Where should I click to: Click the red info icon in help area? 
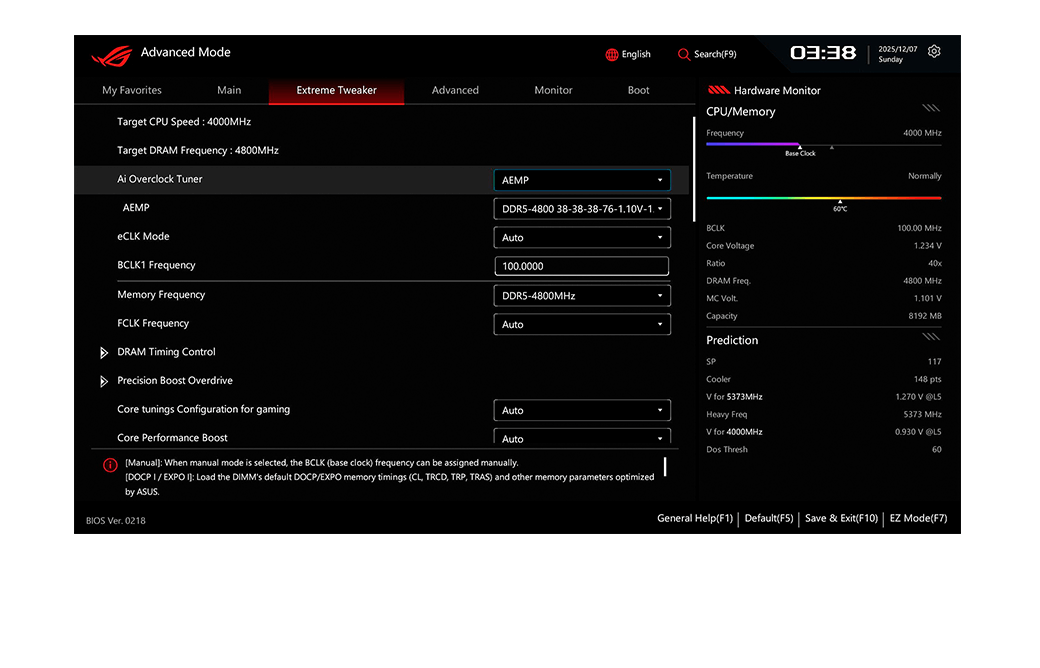(x=110, y=465)
